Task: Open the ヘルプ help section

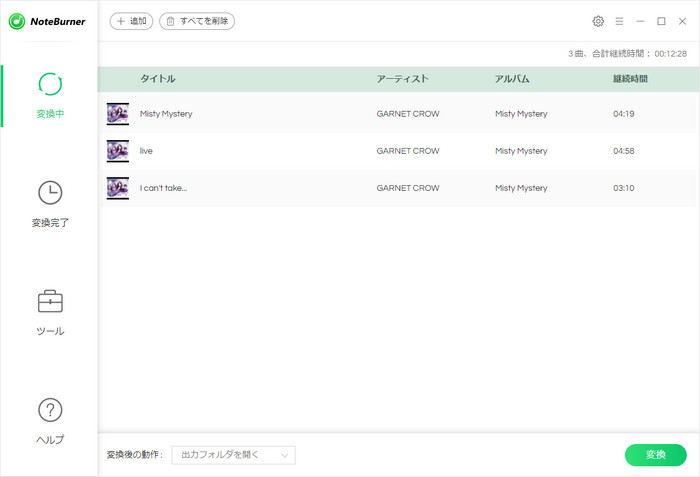Action: click(x=50, y=421)
